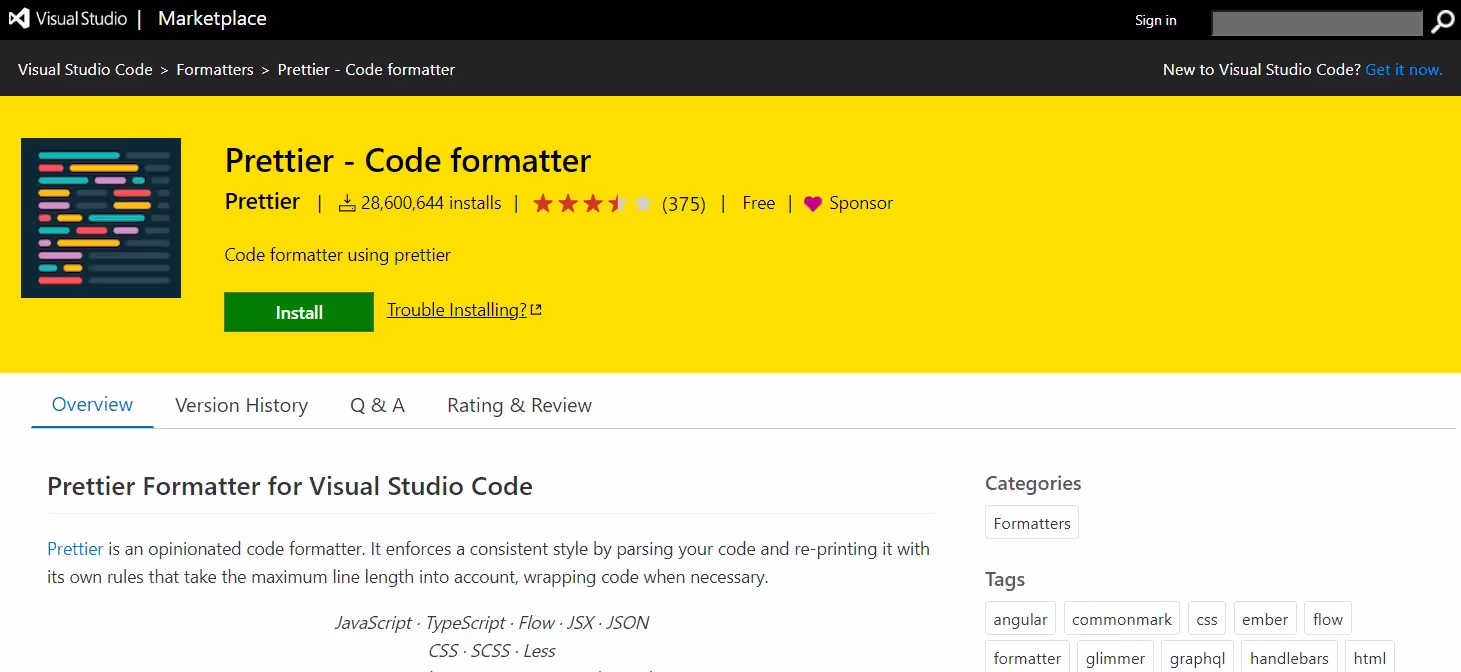Viewport: 1461px width, 672px height.
Task: Focus the Marketplace search field
Action: tap(1317, 22)
